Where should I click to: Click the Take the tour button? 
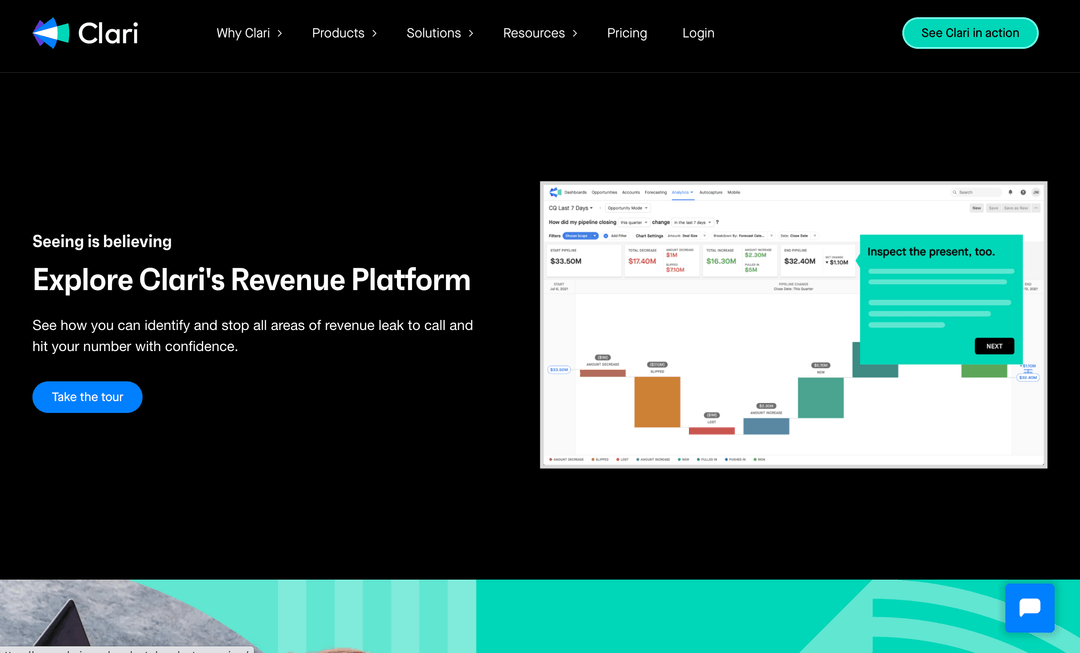(x=87, y=397)
